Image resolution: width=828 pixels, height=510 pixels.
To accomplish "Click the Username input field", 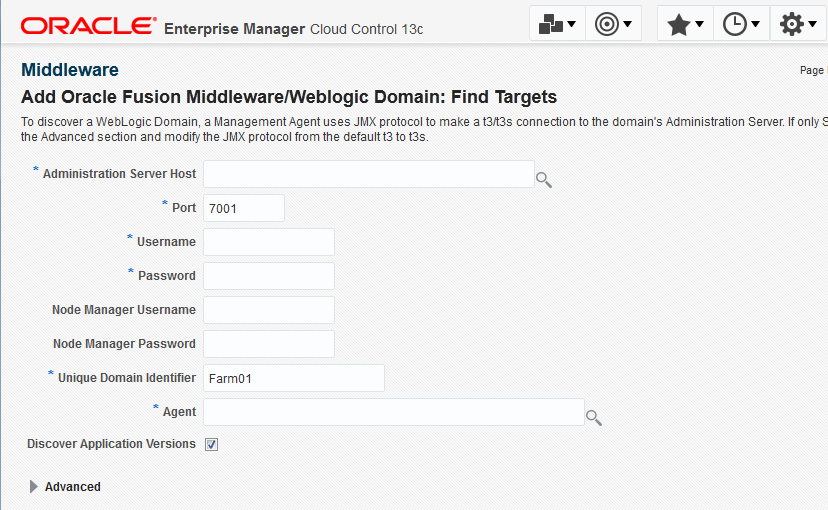I will coord(269,242).
